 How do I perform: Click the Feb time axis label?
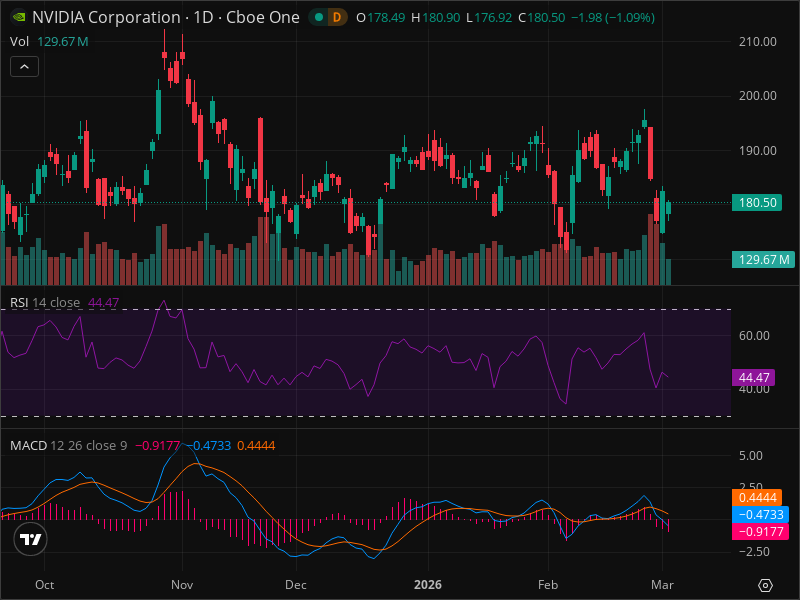548,585
